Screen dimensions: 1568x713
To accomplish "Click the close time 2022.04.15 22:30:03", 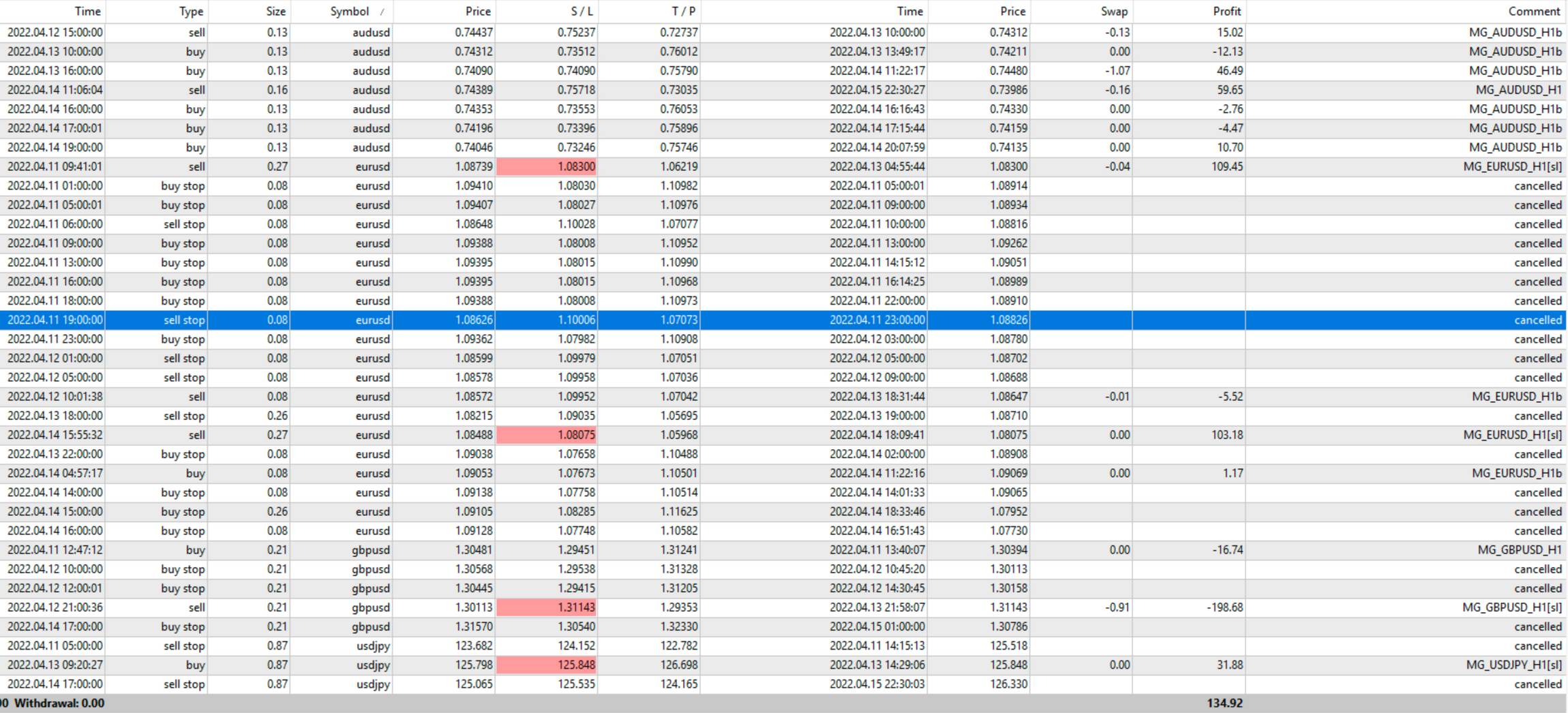I will pos(877,684).
